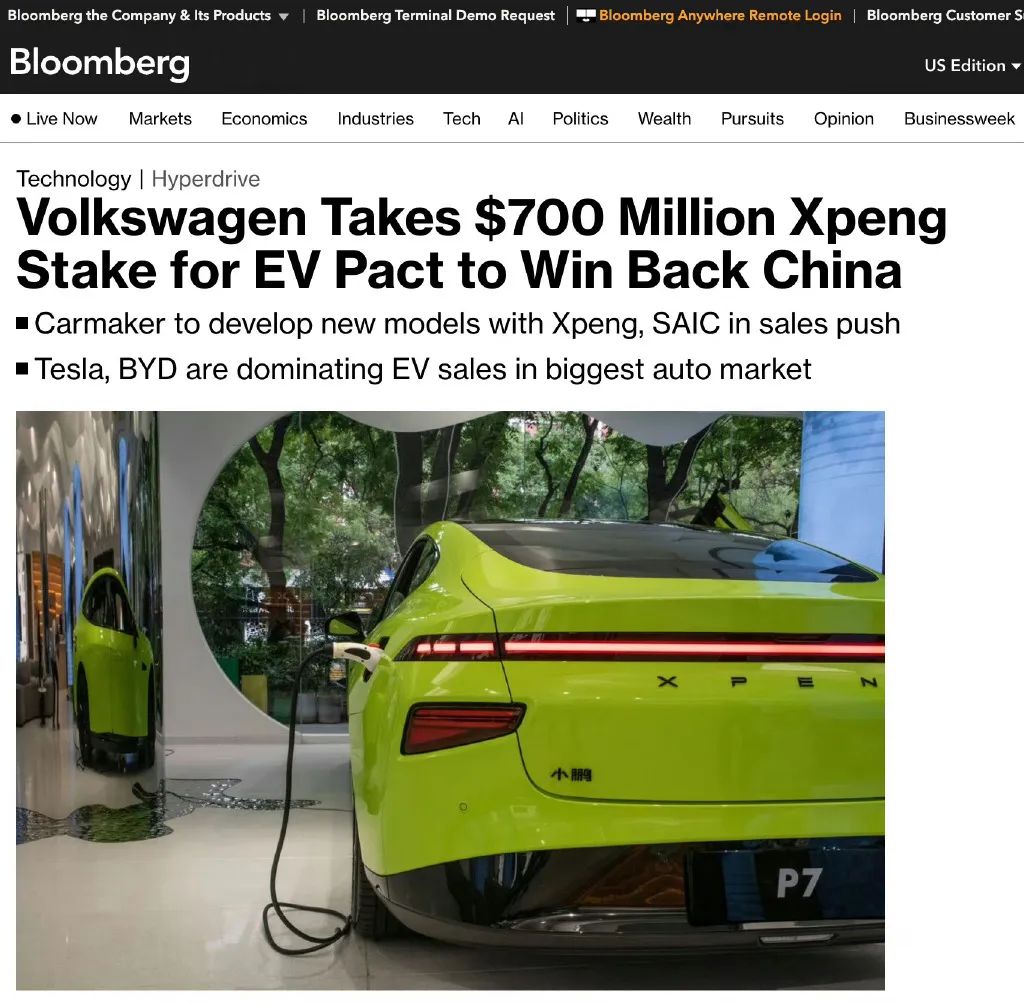Viewport: 1024px width, 1004px height.
Task: Open the Economics section
Action: (x=264, y=119)
